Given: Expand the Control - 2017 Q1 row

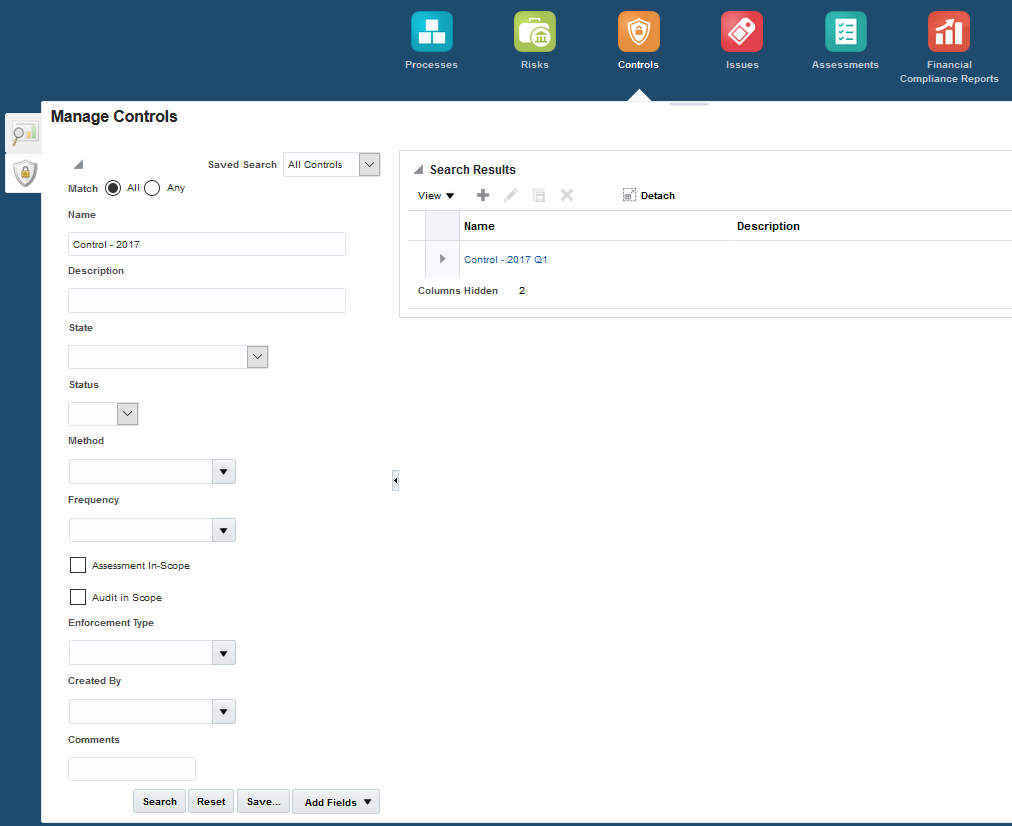Looking at the screenshot, I should (x=441, y=259).
